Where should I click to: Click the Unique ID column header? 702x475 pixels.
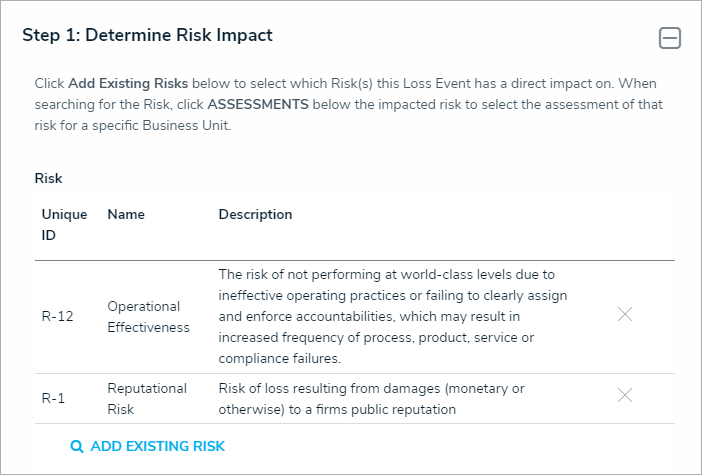coord(64,225)
